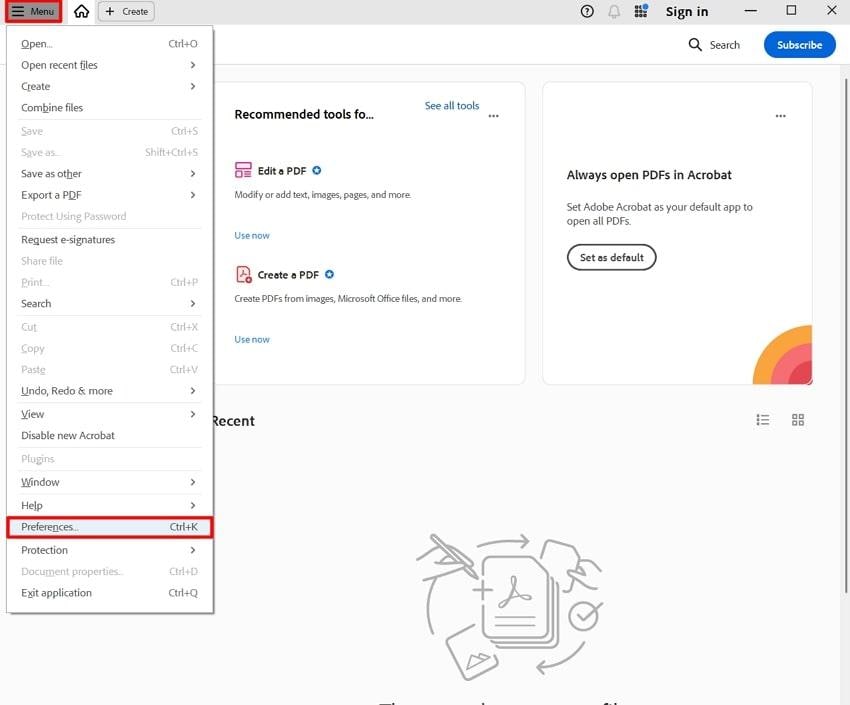Open the hamburger Menu button
The height and width of the screenshot is (705, 850).
coord(33,11)
